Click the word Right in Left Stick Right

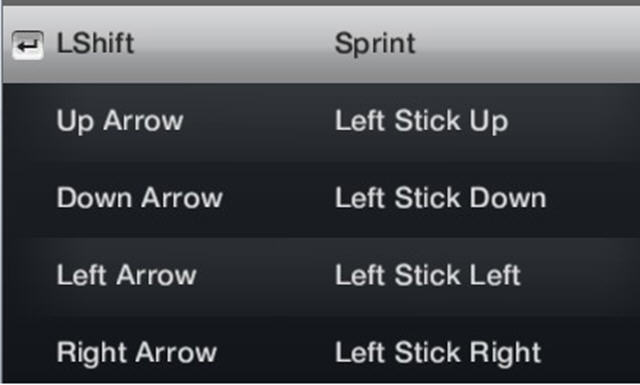(x=505, y=353)
